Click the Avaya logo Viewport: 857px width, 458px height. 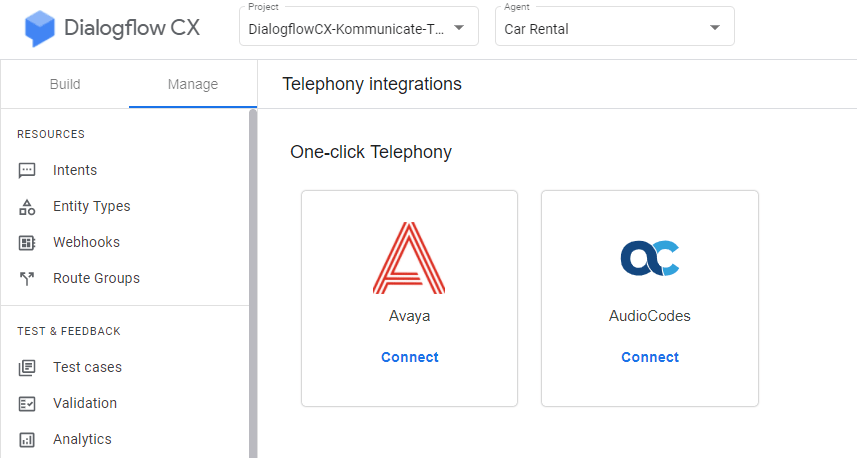tap(409, 257)
